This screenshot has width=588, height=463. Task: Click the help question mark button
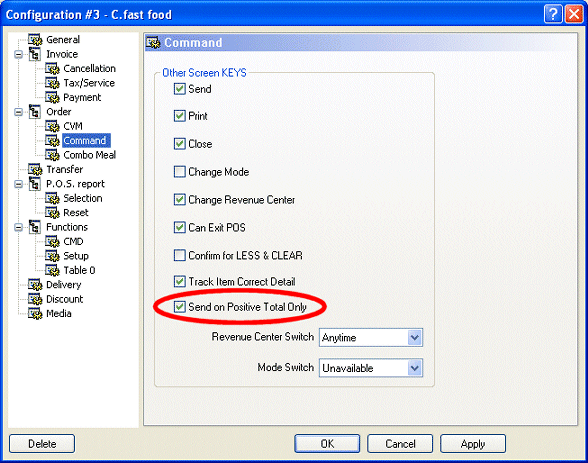[x=553, y=14]
